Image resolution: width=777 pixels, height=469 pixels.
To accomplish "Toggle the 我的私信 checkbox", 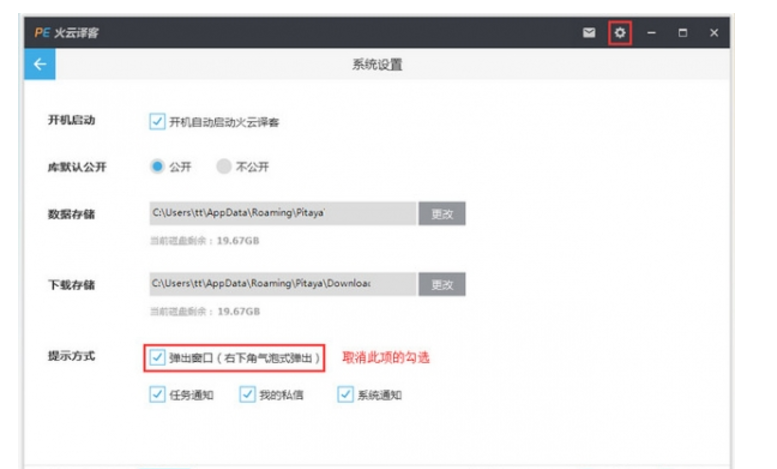I will (247, 394).
